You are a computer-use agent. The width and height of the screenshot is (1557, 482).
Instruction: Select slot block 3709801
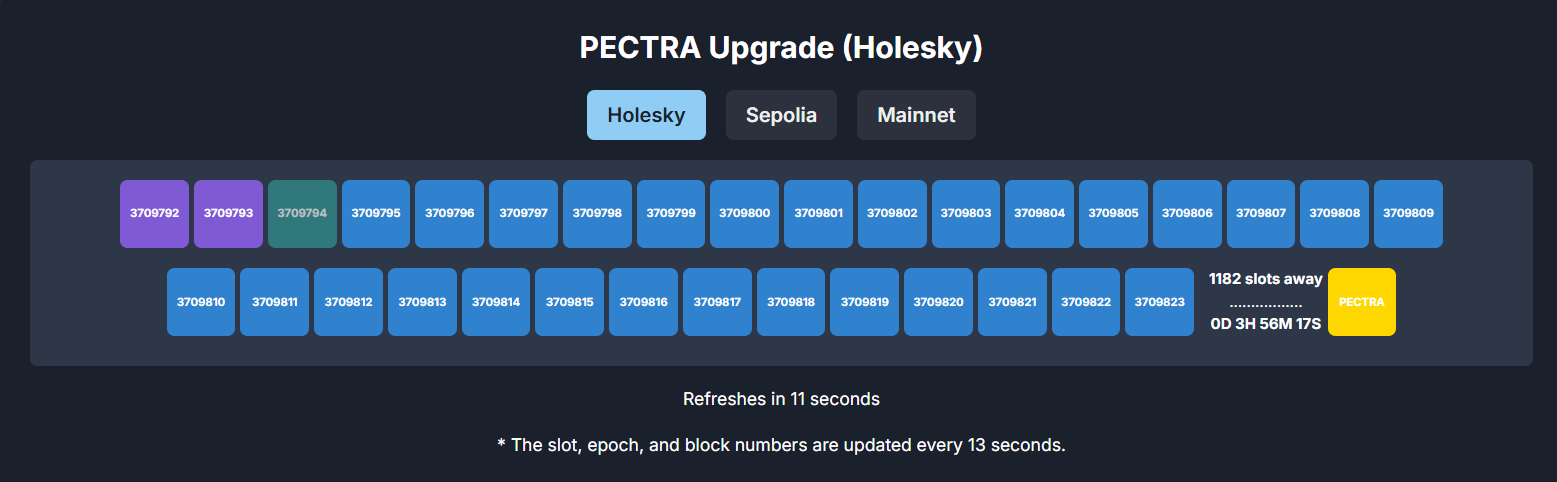point(818,214)
